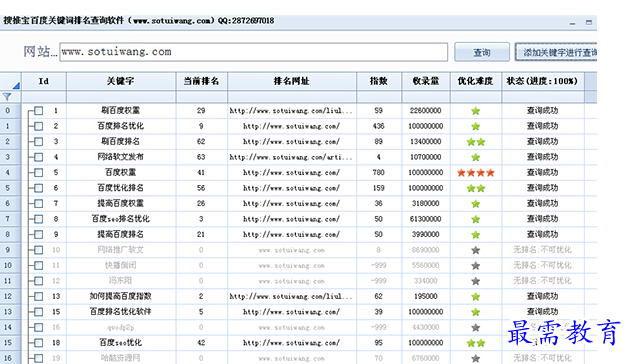Click the gray star for 快播倒闭
This screenshot has height=364, width=629.
point(476,266)
